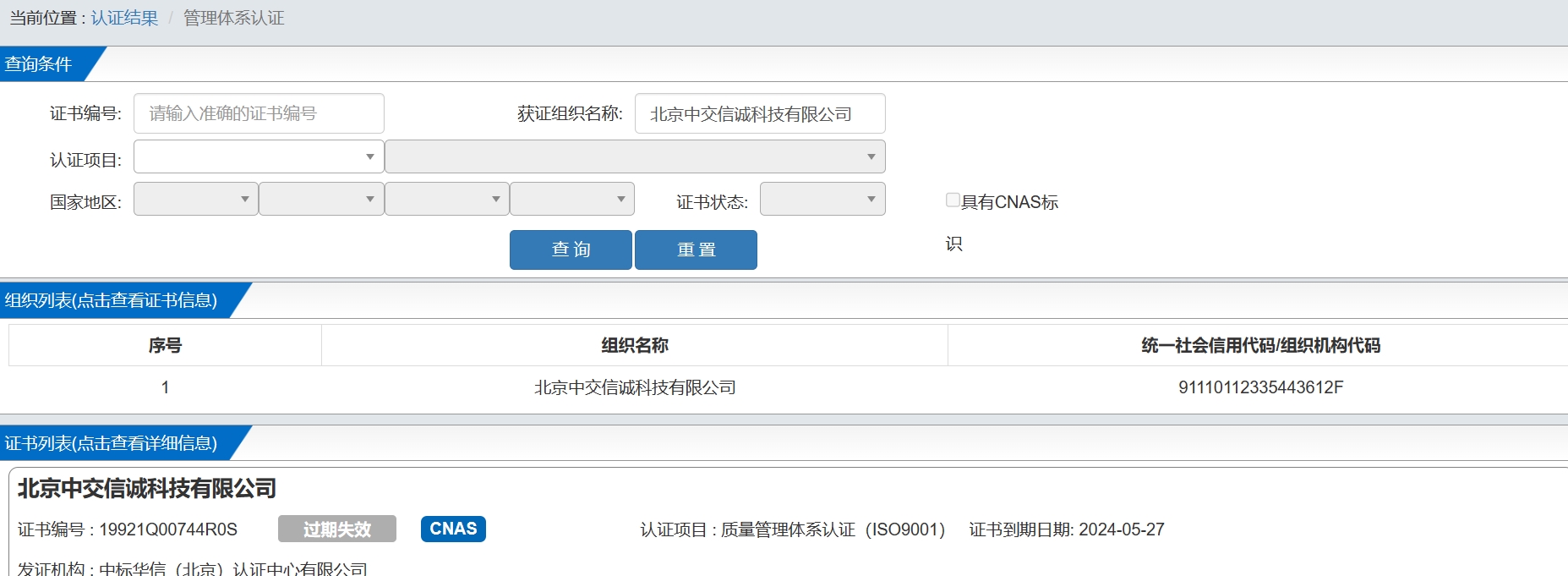This screenshot has height=576, width=1568.
Task: Click the 获证组织名称 input field
Action: click(760, 113)
